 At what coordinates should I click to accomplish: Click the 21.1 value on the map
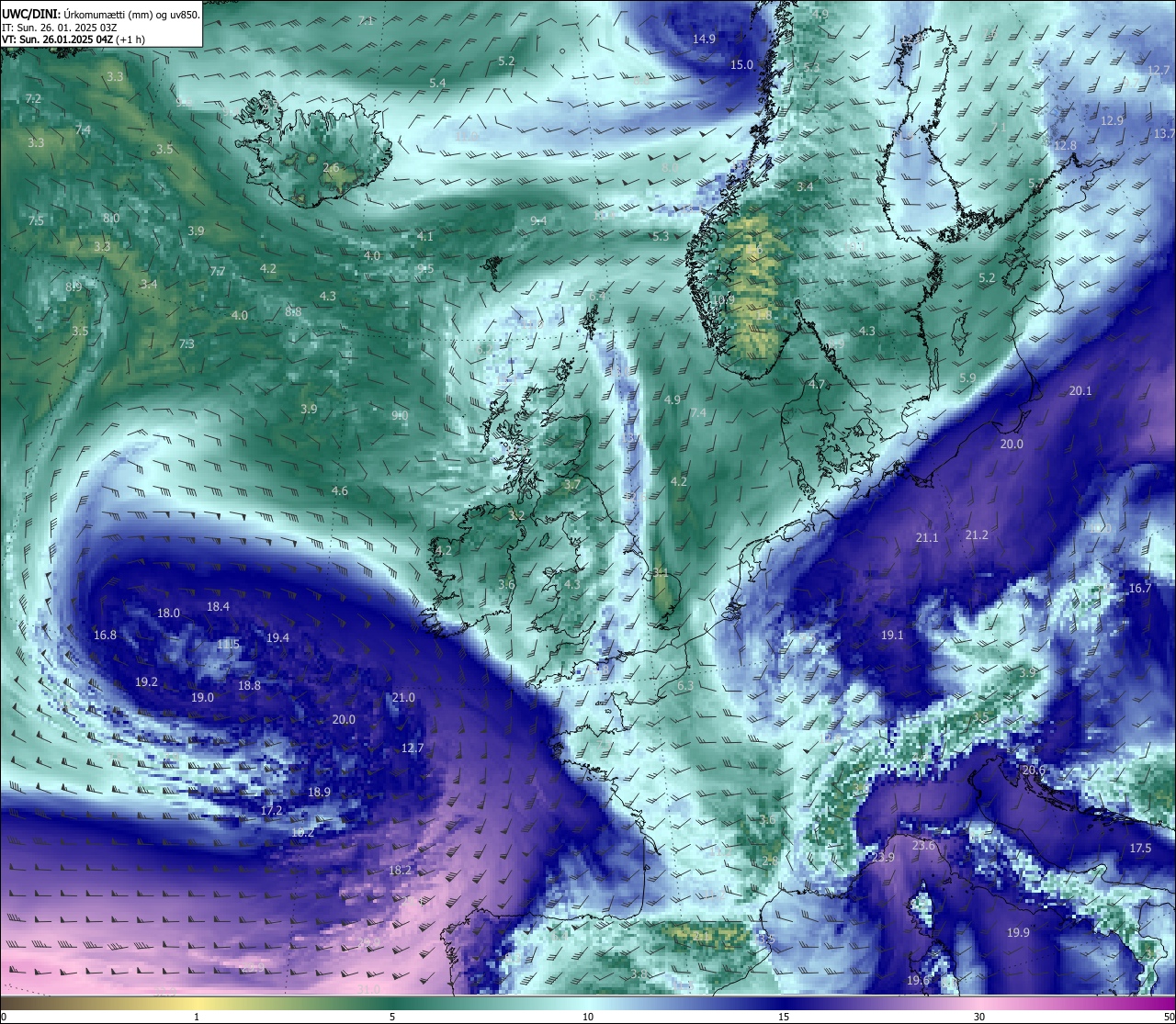tap(927, 538)
